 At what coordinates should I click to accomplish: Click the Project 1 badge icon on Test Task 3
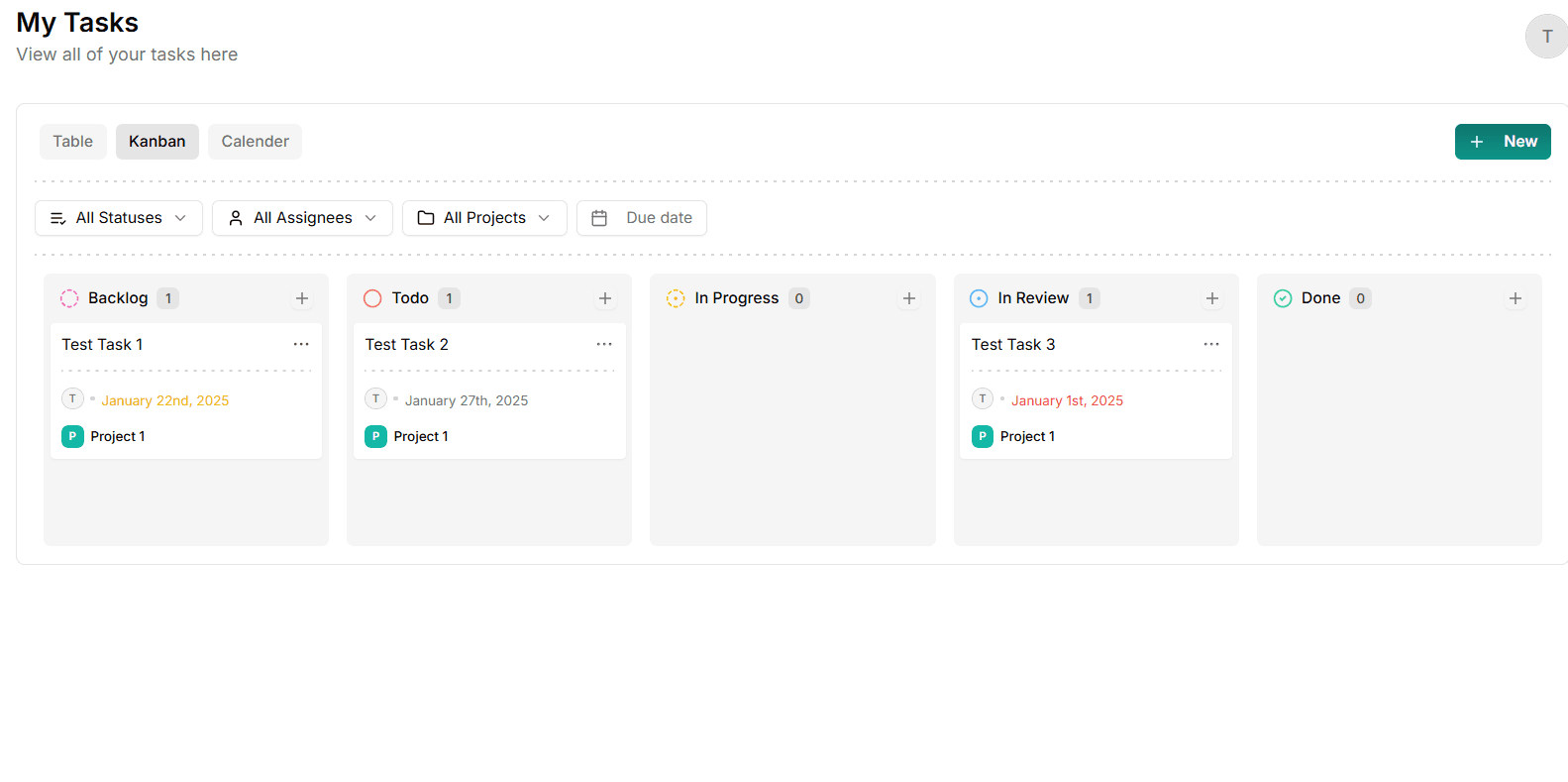[983, 436]
